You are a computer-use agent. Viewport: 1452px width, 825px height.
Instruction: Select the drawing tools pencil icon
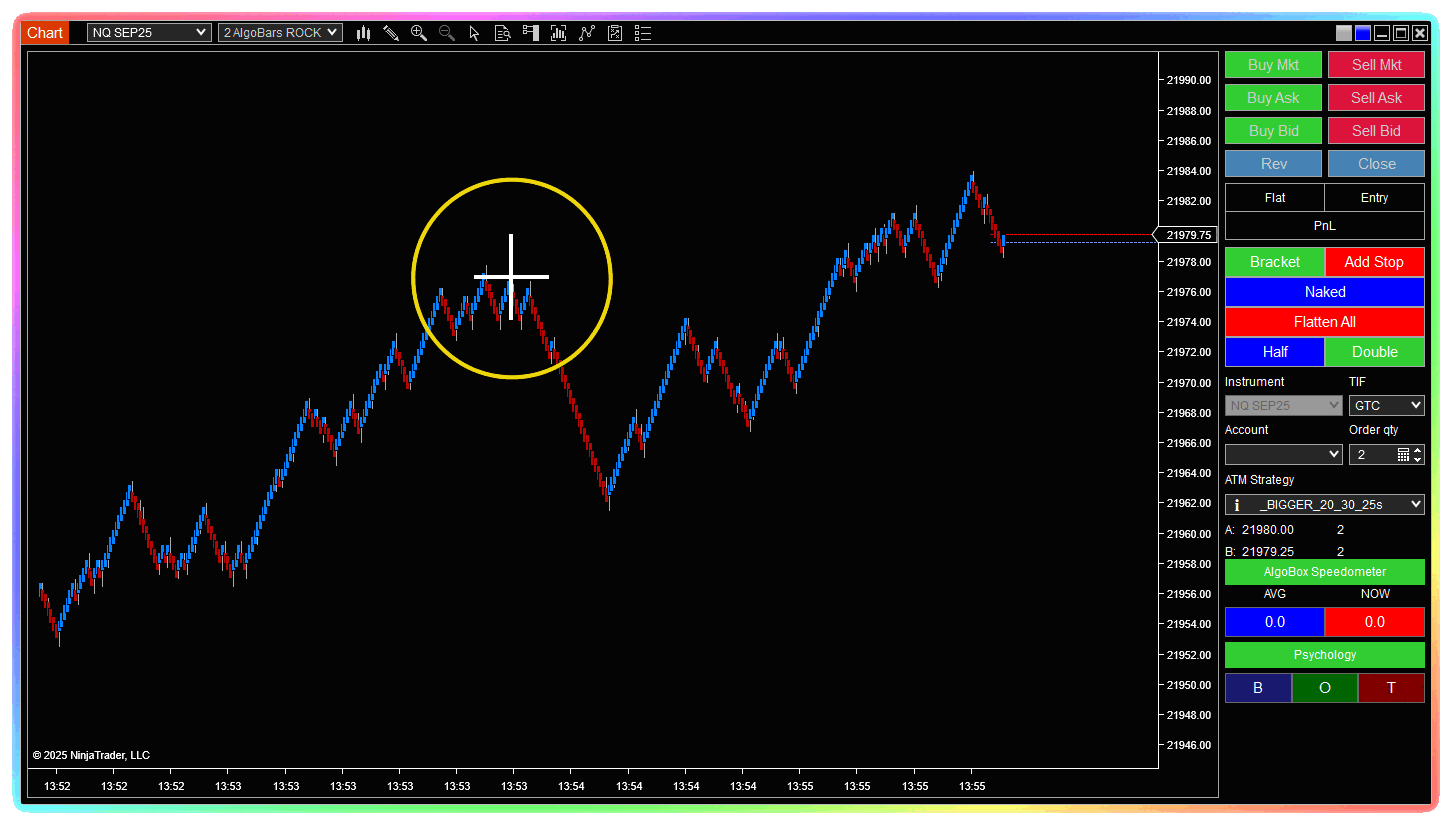[391, 33]
